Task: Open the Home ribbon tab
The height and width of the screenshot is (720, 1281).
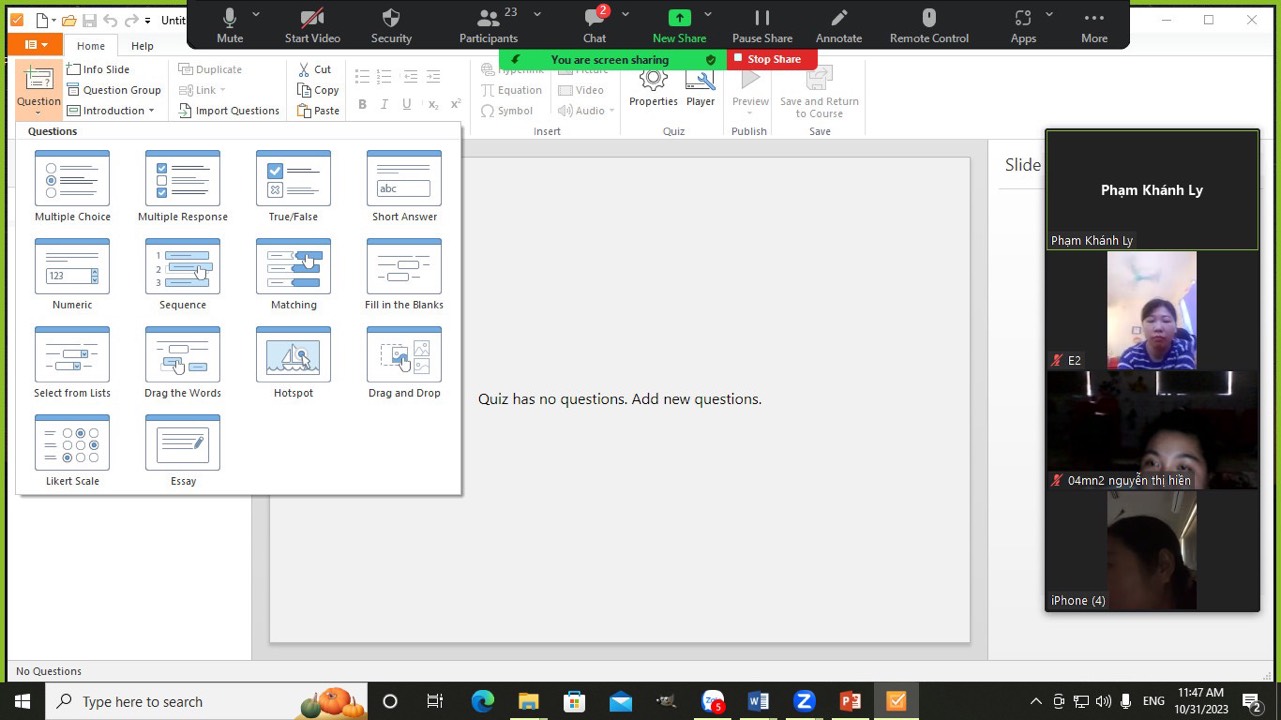Action: coord(91,46)
